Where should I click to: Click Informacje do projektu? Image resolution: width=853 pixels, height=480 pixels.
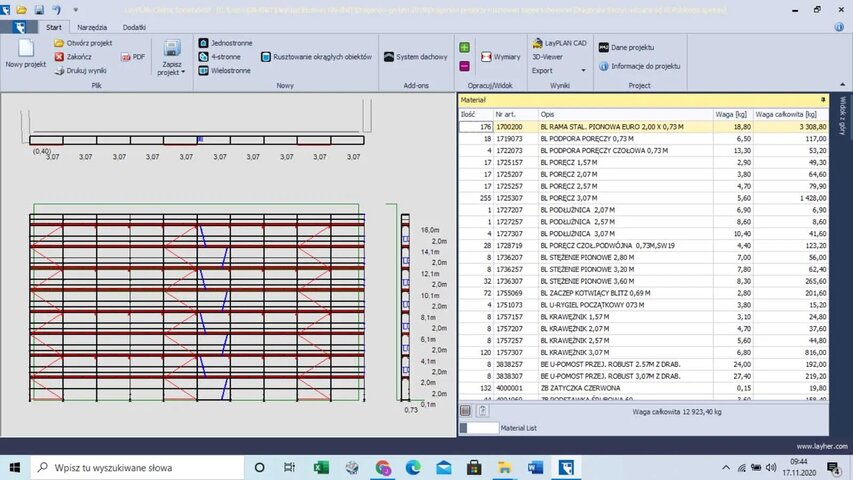(645, 66)
